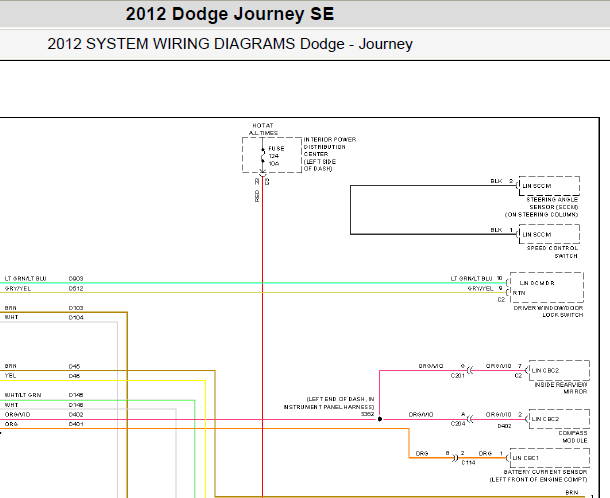Click the 'D45' circuit code

pyautogui.click(x=74, y=366)
